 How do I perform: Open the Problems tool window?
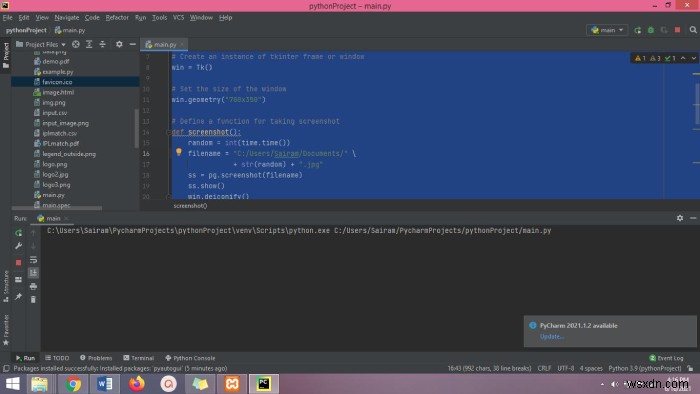pyautogui.click(x=96, y=358)
